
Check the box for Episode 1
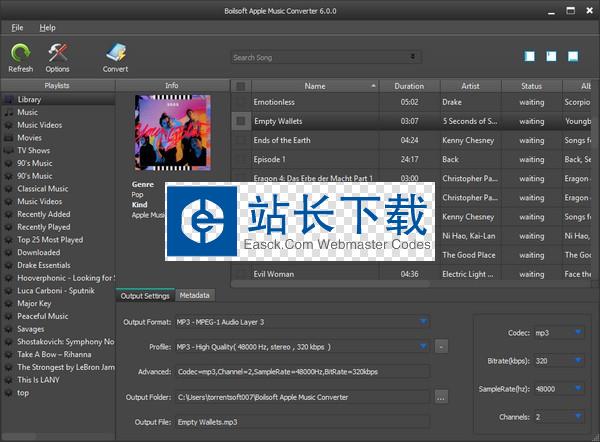click(241, 160)
